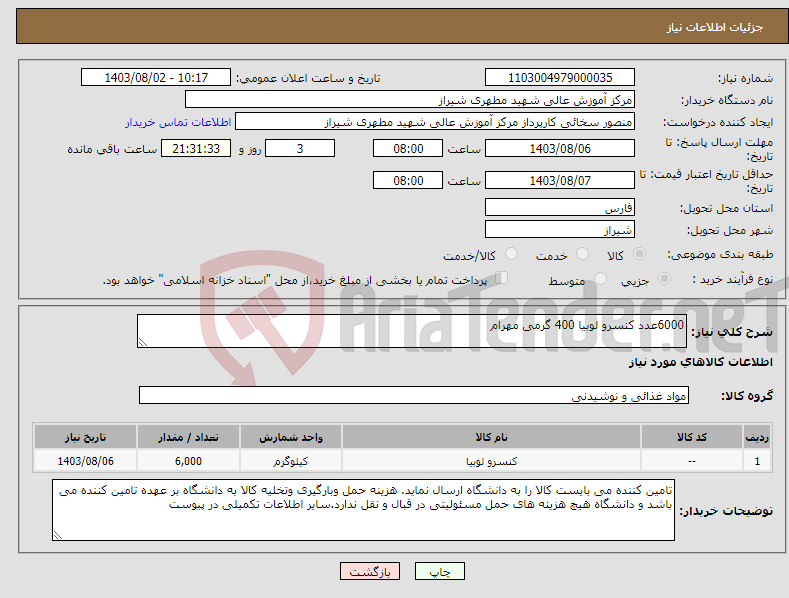Image resolution: width=789 pixels, height=598 pixels.
Task: Click the چاپ print button
Action: pyautogui.click(x=440, y=571)
